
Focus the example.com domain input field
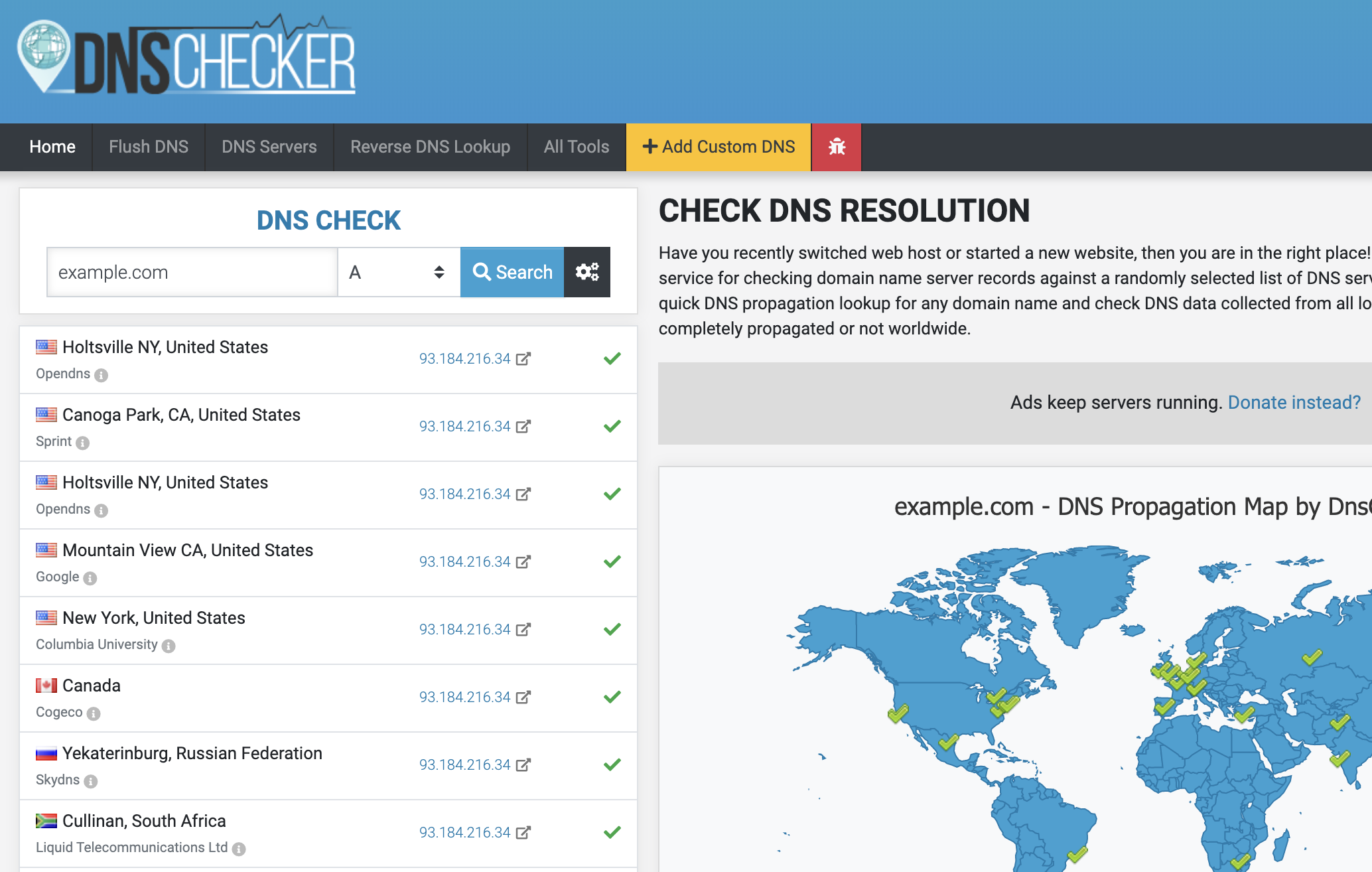coord(192,272)
